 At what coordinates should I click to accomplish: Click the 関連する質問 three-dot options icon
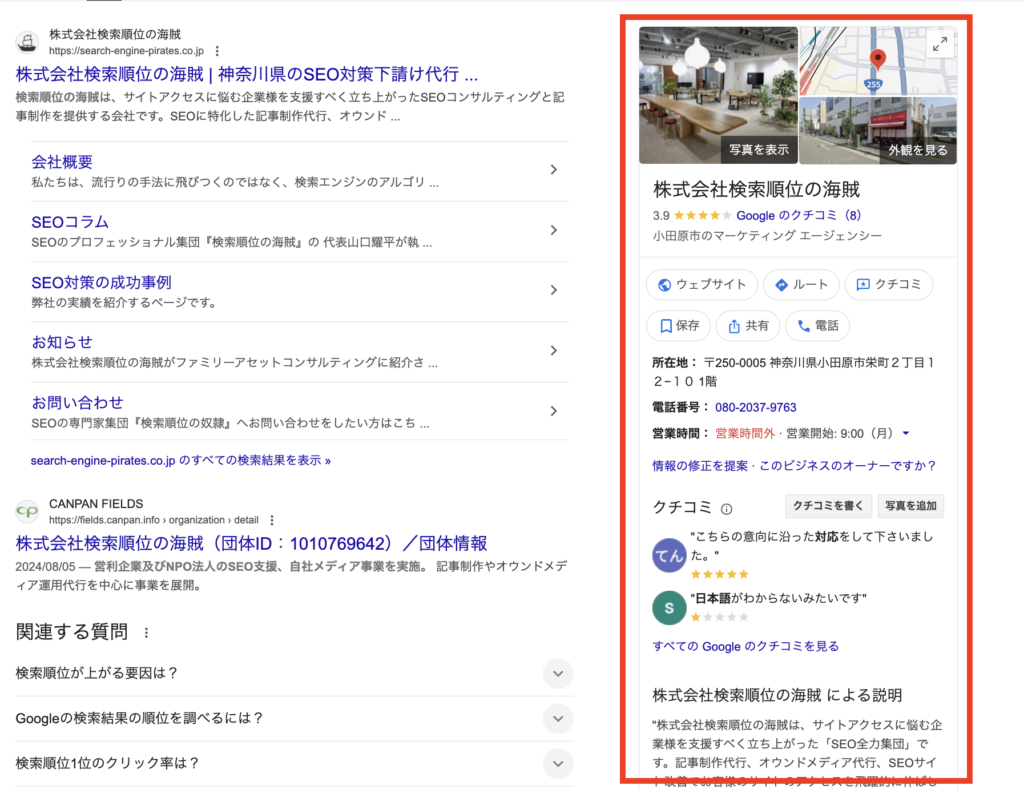click(x=147, y=632)
